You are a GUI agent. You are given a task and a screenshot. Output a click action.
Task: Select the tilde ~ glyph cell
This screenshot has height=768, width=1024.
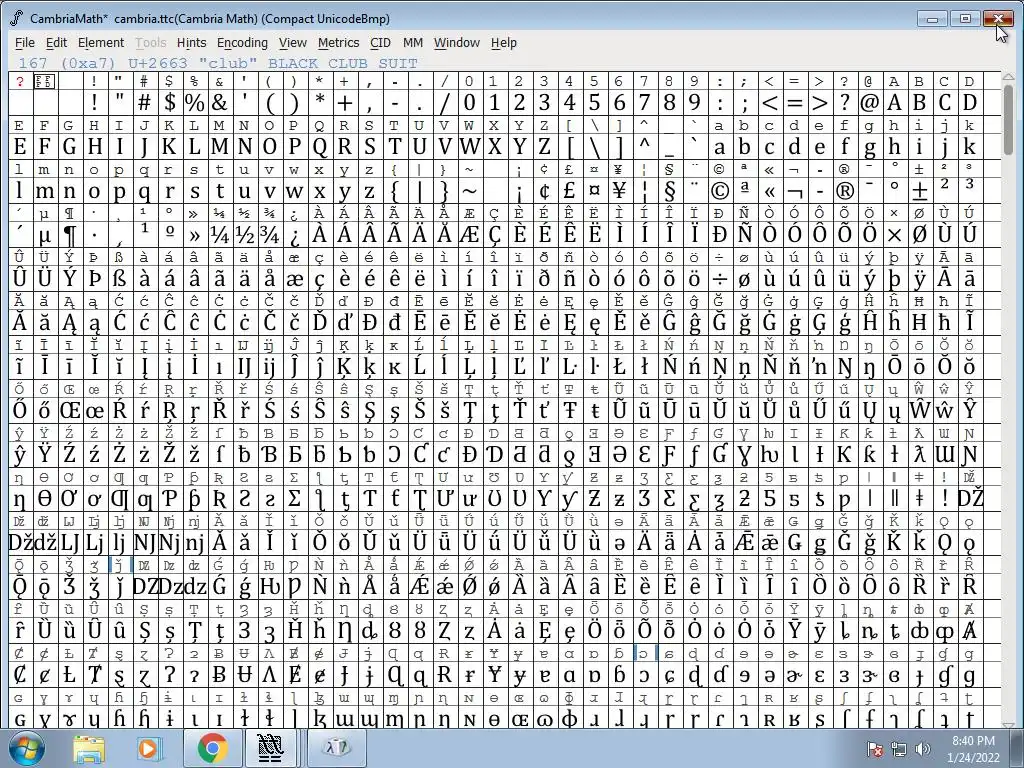tap(470, 191)
